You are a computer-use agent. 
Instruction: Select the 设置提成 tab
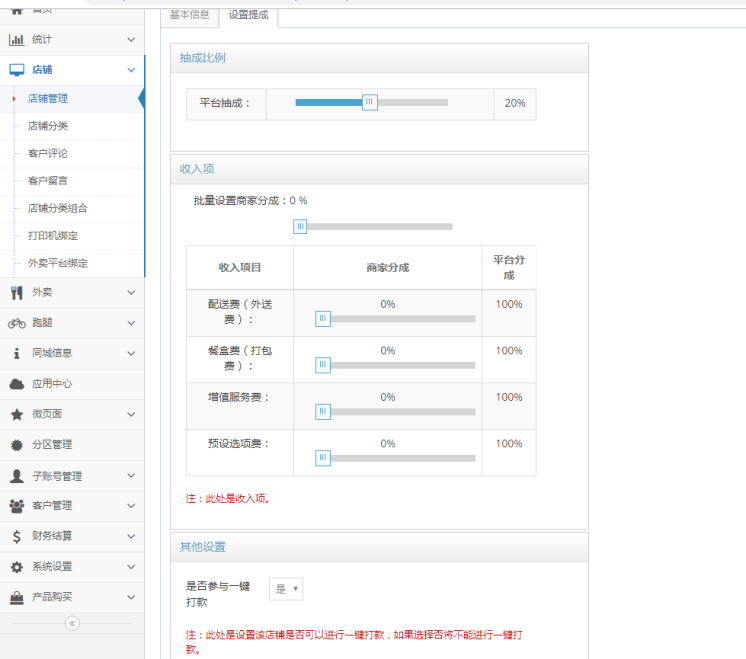coord(248,15)
